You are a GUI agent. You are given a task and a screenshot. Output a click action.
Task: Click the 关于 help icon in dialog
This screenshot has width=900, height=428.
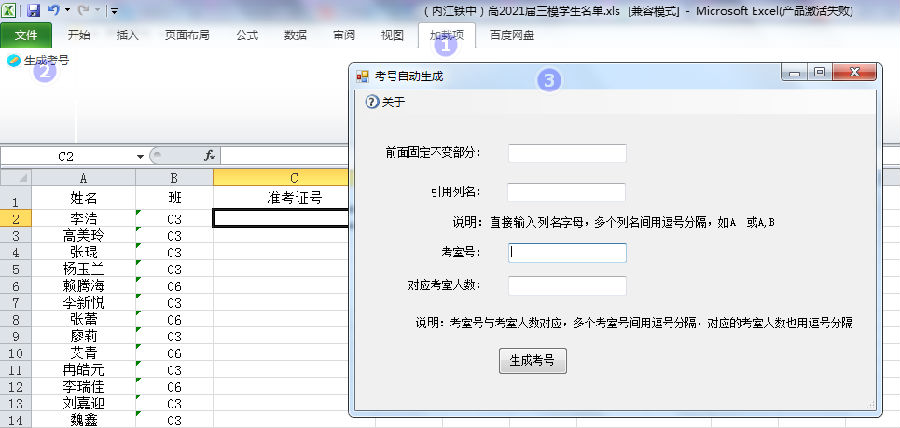click(372, 101)
